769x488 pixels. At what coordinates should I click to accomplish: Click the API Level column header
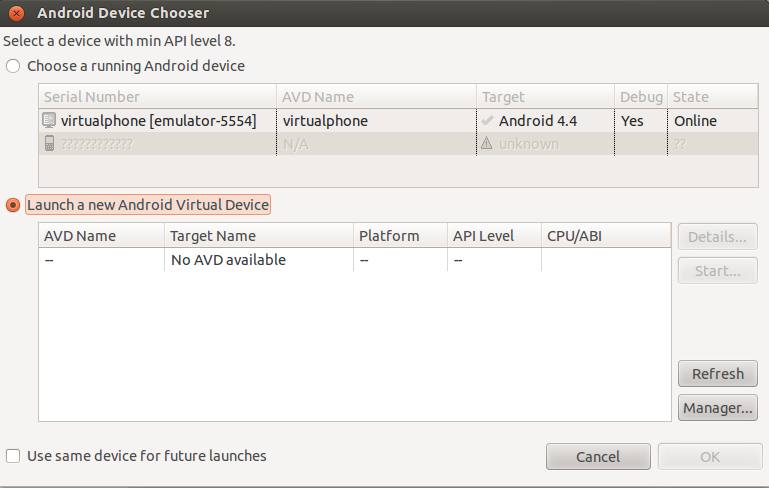click(483, 236)
